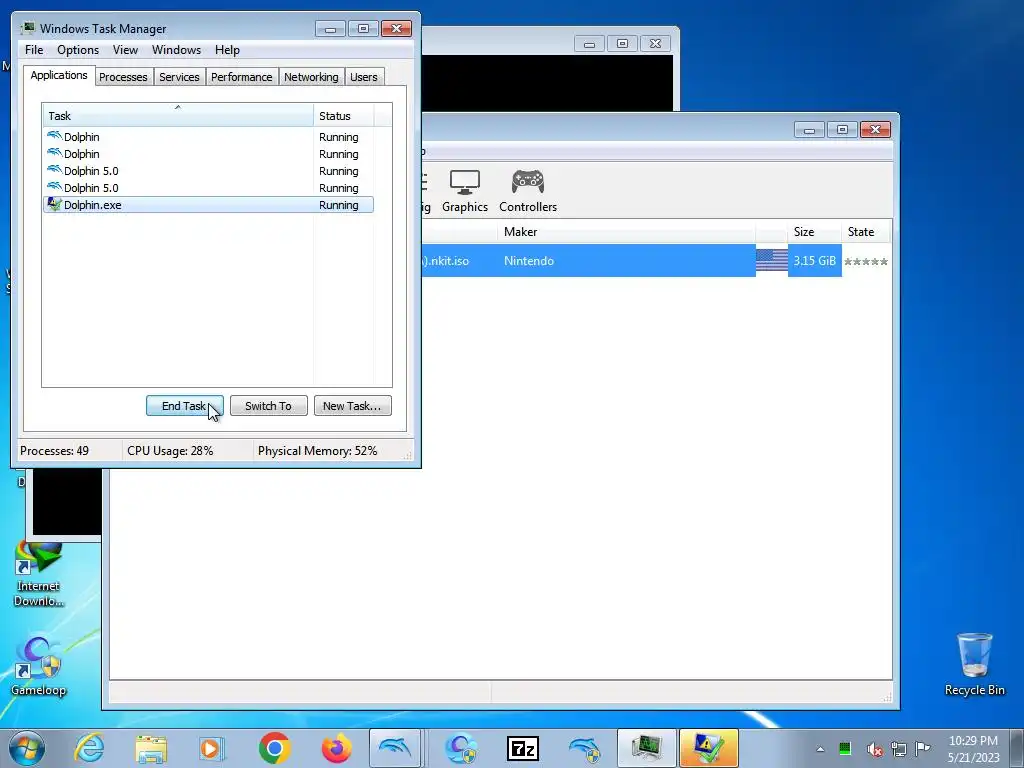Switch to the Networking tab
This screenshot has height=768, width=1024.
tap(311, 77)
